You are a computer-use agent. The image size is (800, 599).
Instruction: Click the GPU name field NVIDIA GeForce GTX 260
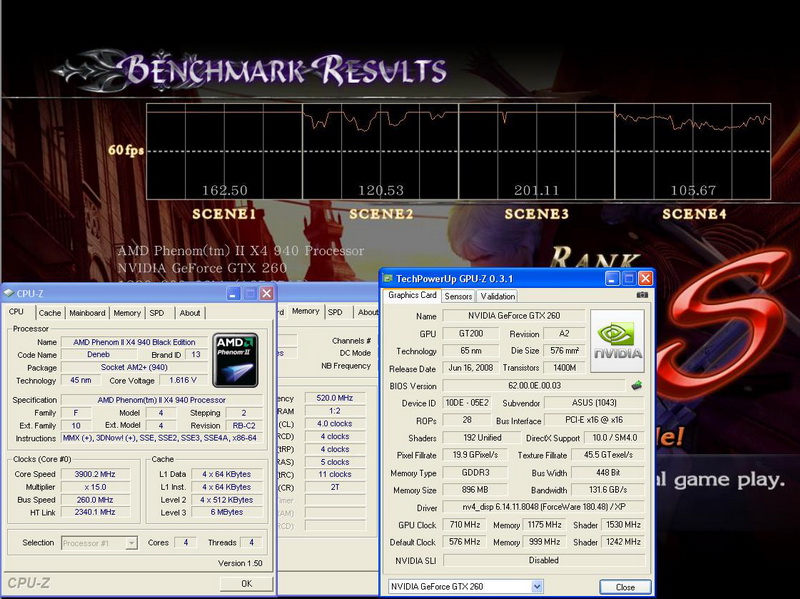click(x=514, y=316)
